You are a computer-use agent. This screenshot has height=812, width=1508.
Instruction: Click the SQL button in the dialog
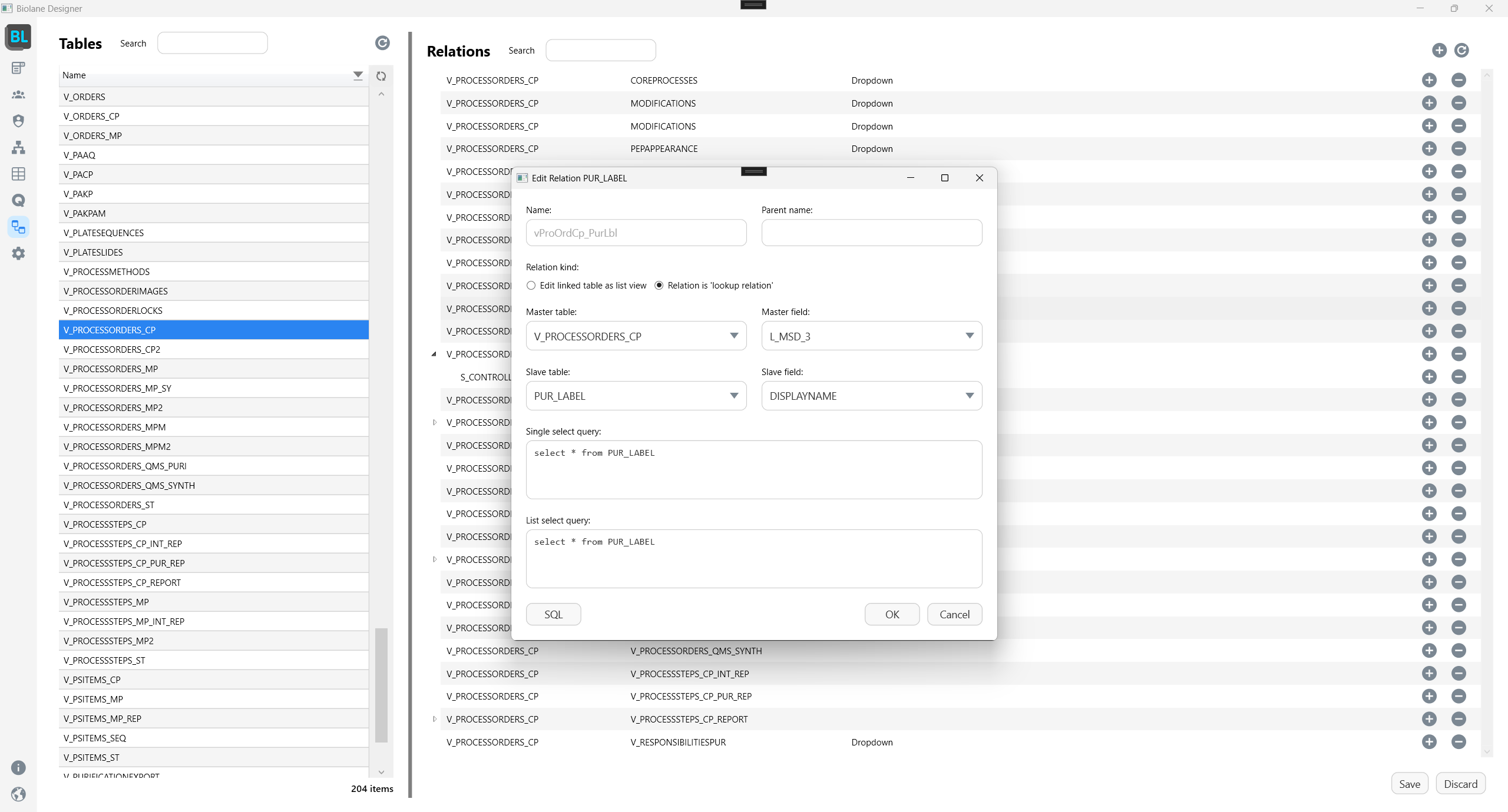[x=553, y=614]
